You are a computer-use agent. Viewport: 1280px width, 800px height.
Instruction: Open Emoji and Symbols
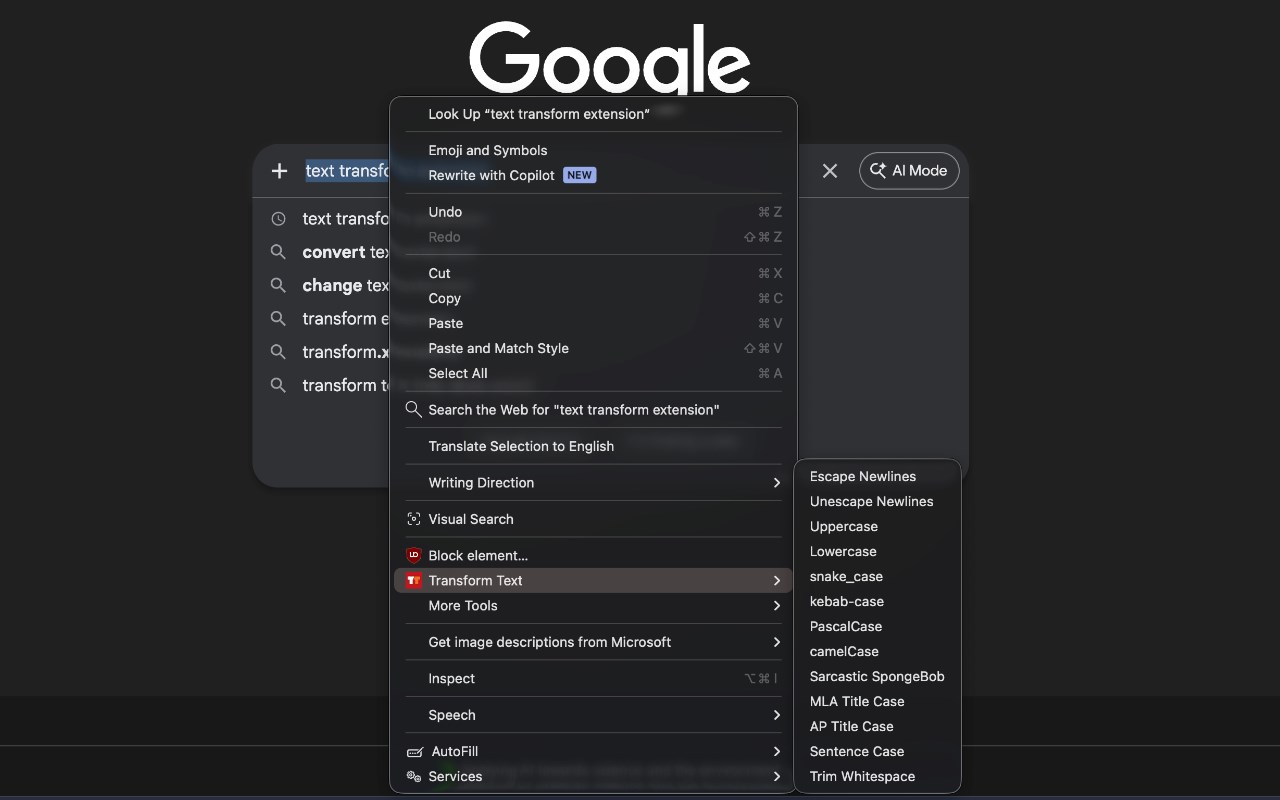point(593,150)
